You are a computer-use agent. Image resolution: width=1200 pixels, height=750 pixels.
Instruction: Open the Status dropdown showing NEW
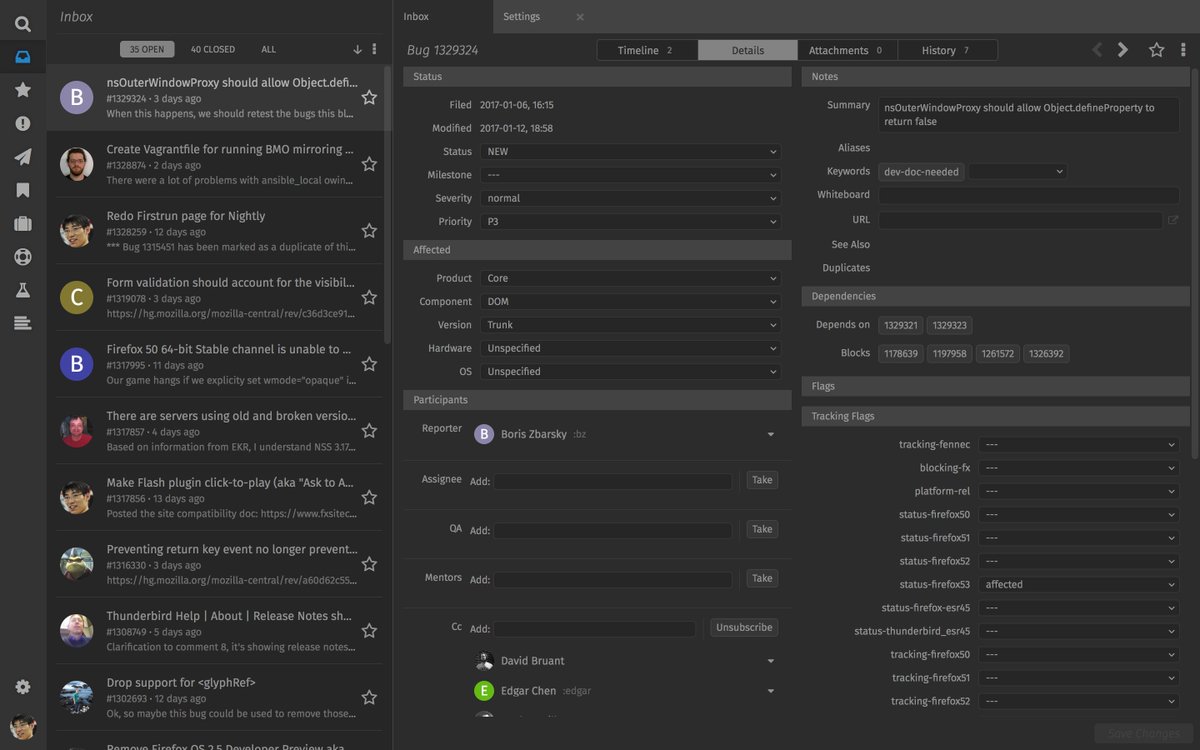pos(629,152)
